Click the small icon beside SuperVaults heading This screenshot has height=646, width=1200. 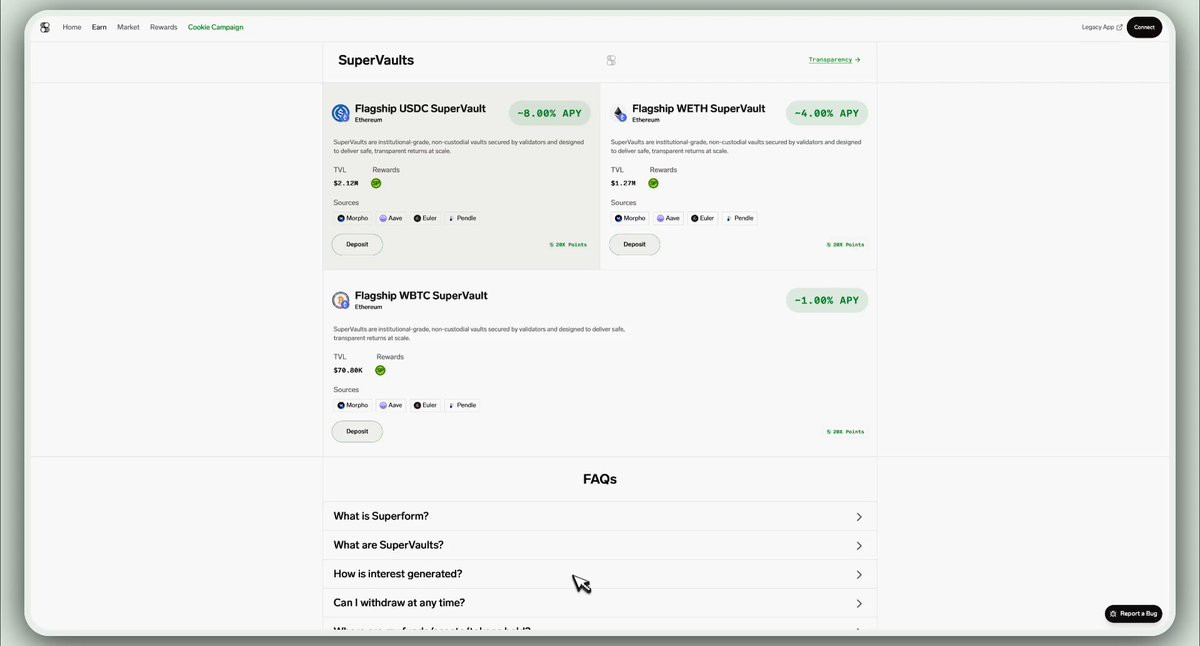coord(611,60)
